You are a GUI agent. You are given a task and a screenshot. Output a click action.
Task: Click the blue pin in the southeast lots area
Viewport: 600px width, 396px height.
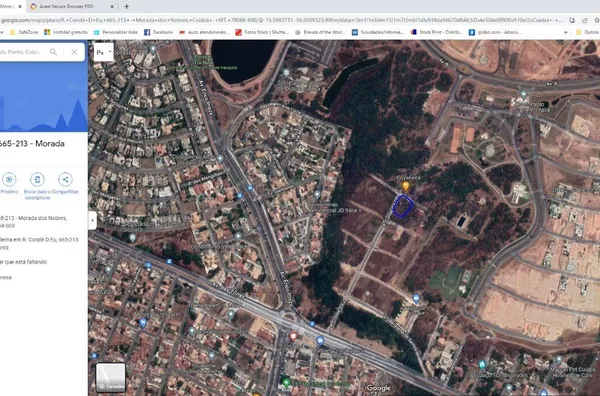coord(416,298)
